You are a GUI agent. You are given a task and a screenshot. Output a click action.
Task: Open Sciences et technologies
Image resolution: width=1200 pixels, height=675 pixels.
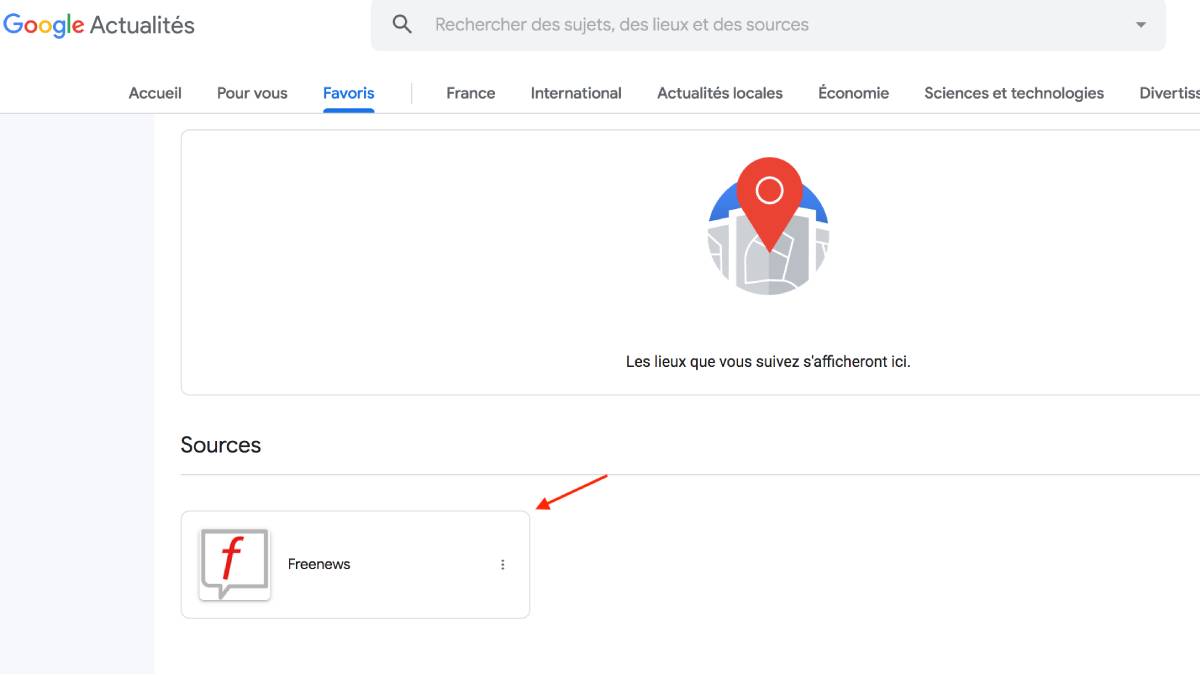[x=1014, y=93]
